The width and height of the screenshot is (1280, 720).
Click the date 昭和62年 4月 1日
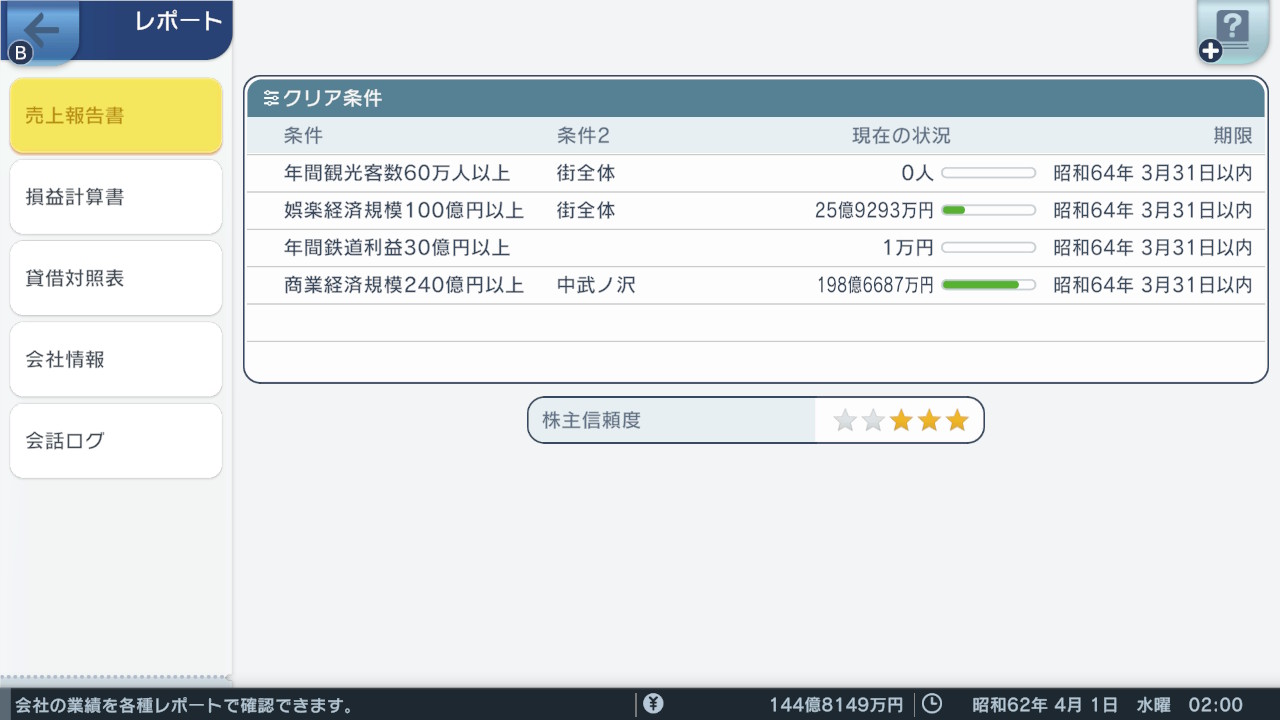coord(1044,705)
